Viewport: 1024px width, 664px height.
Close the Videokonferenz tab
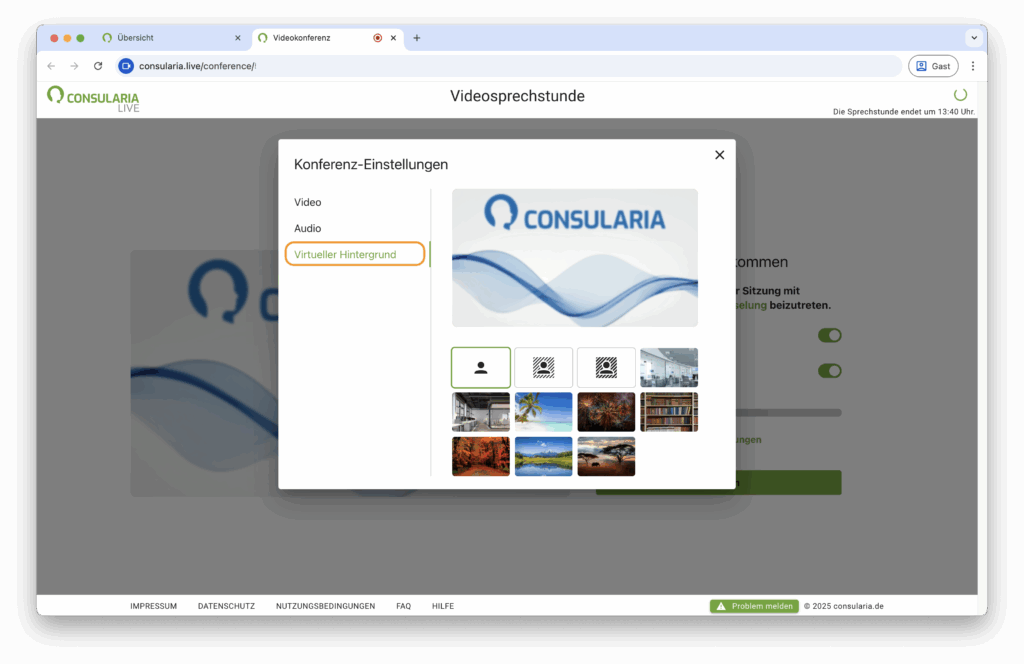coord(393,38)
